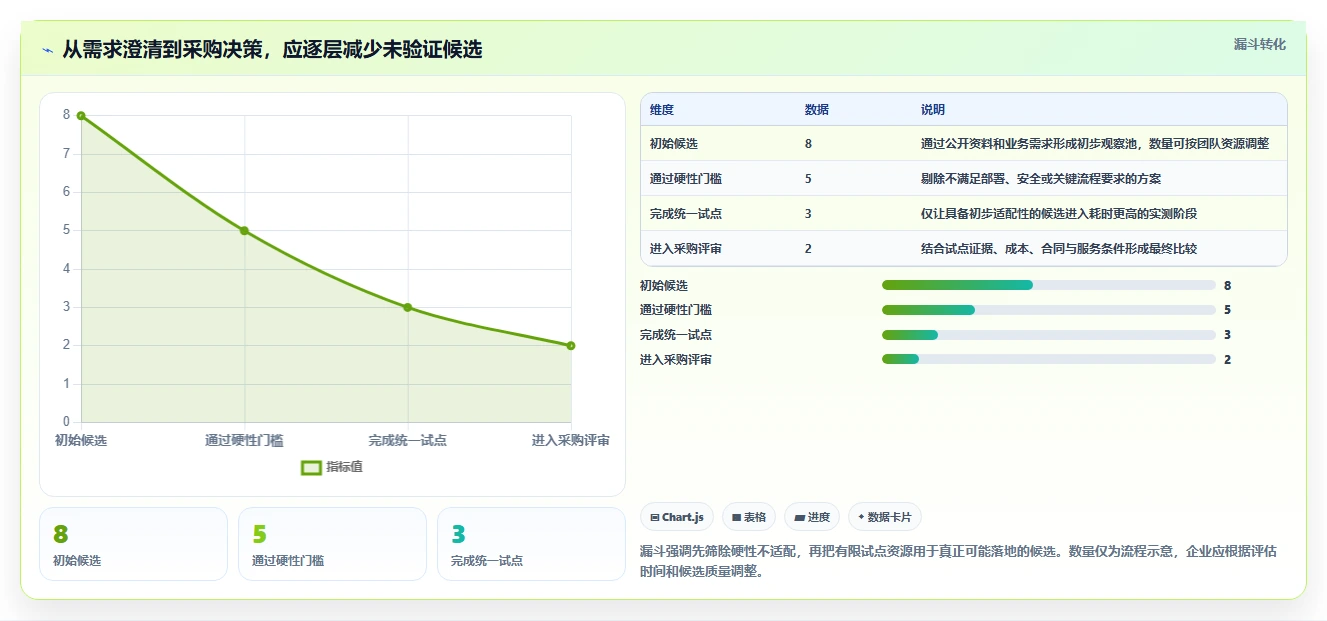Viewport: 1327px width, 621px height.
Task: Open the 初始候选 data card showing 8
Action: point(133,544)
